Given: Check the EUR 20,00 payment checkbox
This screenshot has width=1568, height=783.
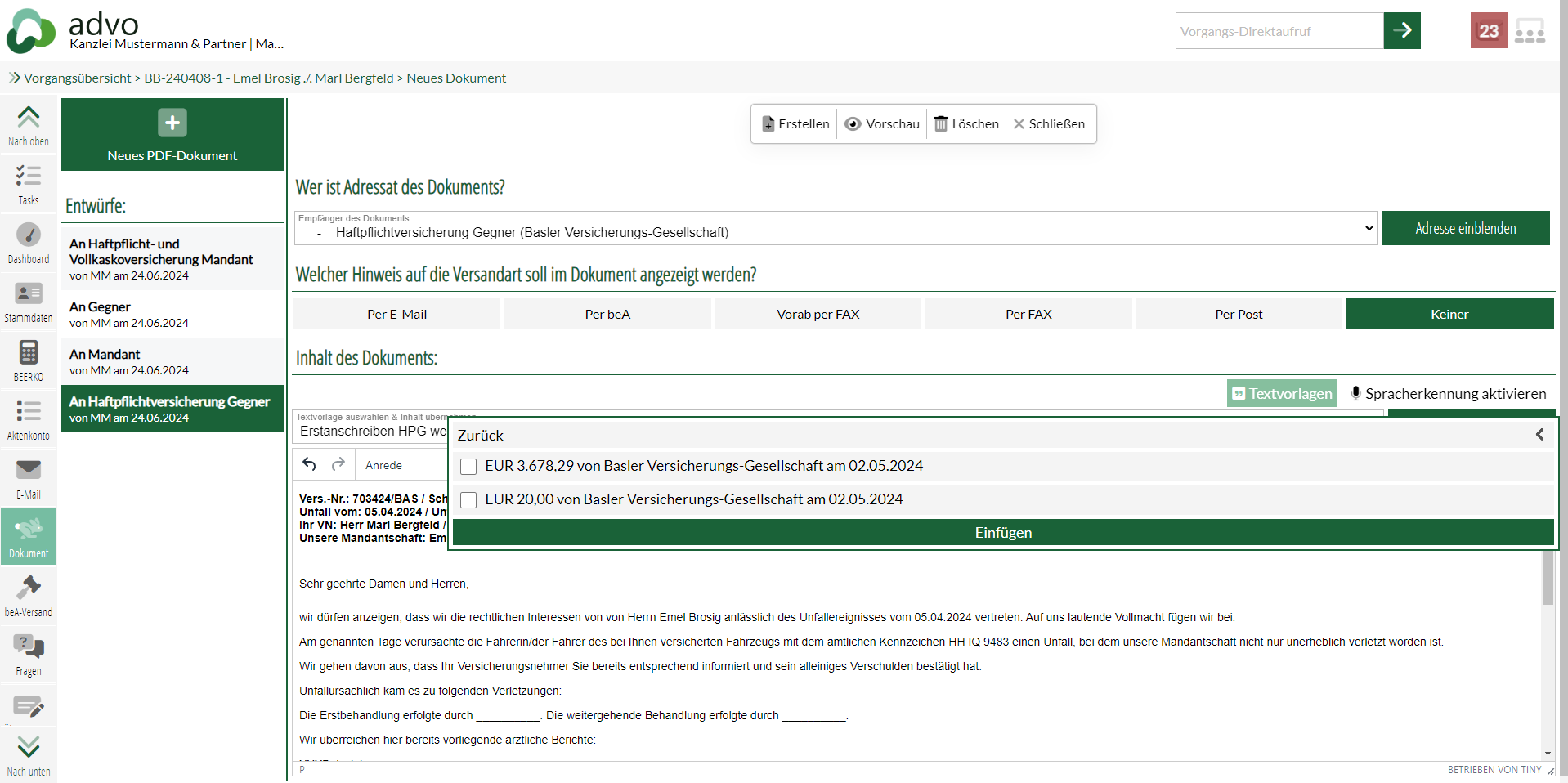Looking at the screenshot, I should tap(468, 500).
